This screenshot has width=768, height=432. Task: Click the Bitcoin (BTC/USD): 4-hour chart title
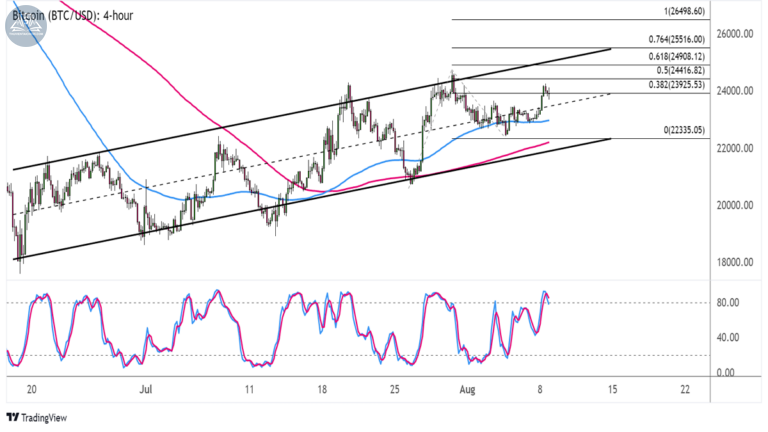pyautogui.click(x=72, y=16)
